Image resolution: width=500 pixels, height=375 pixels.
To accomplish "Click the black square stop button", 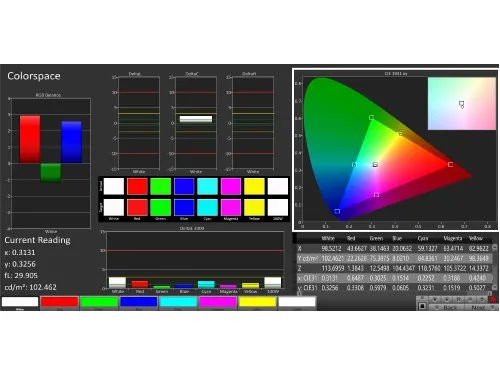I will (x=422, y=306).
